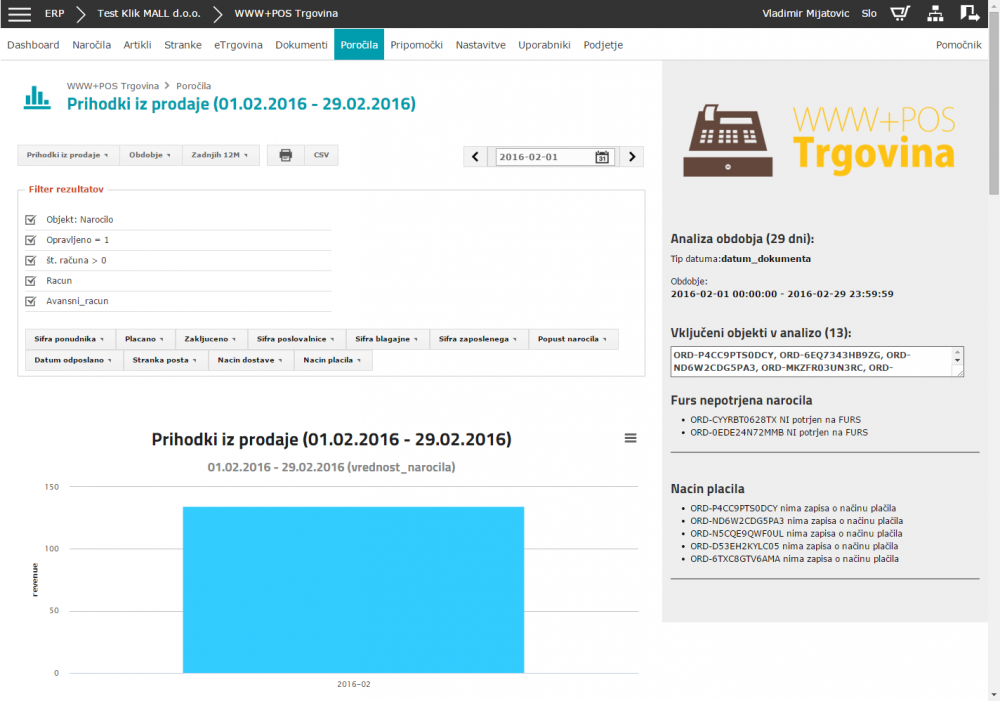The image size is (1000, 701).
Task: Open the Nastavitve menu tab
Action: click(480, 45)
